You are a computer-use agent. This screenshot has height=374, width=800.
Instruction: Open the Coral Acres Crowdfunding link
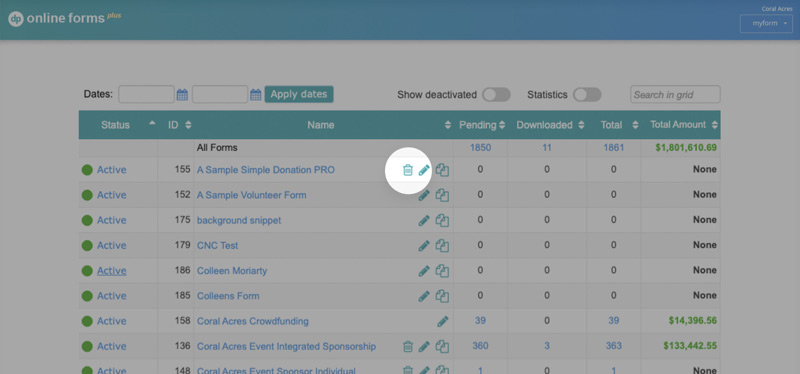tap(253, 321)
